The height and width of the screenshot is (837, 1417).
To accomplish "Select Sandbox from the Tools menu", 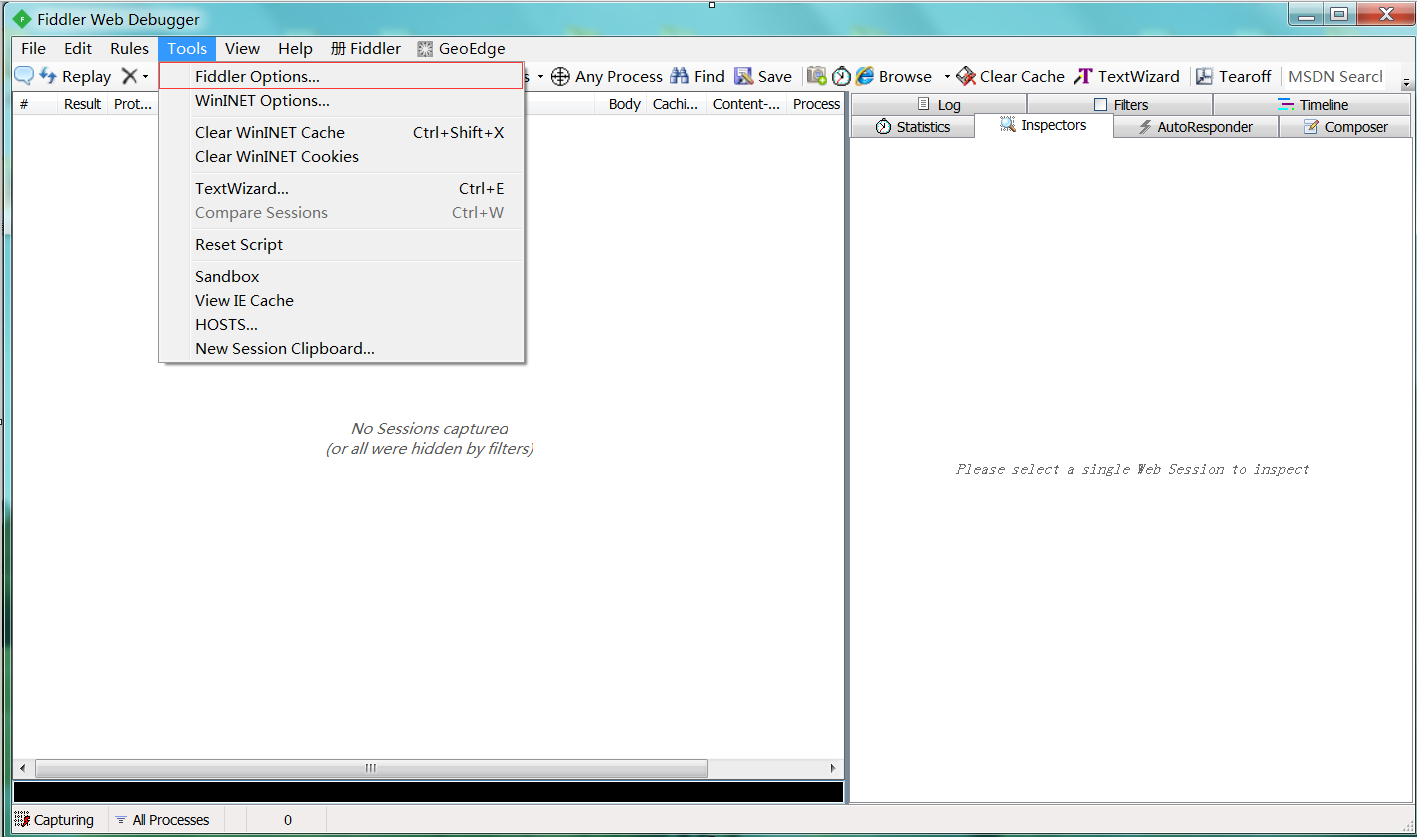I will tap(342, 276).
